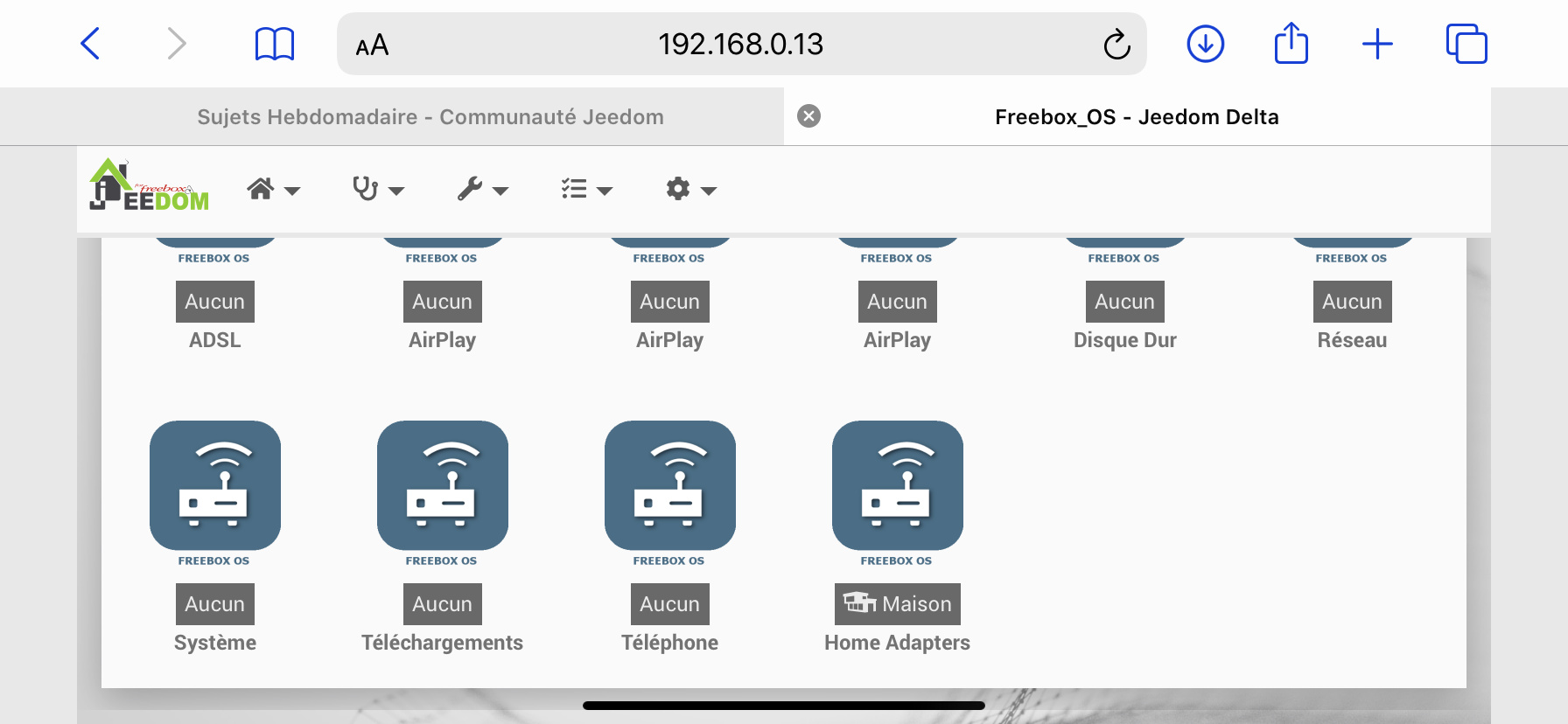Select the ADSL equipment label
Viewport: 1568px width, 724px height.
[x=215, y=340]
